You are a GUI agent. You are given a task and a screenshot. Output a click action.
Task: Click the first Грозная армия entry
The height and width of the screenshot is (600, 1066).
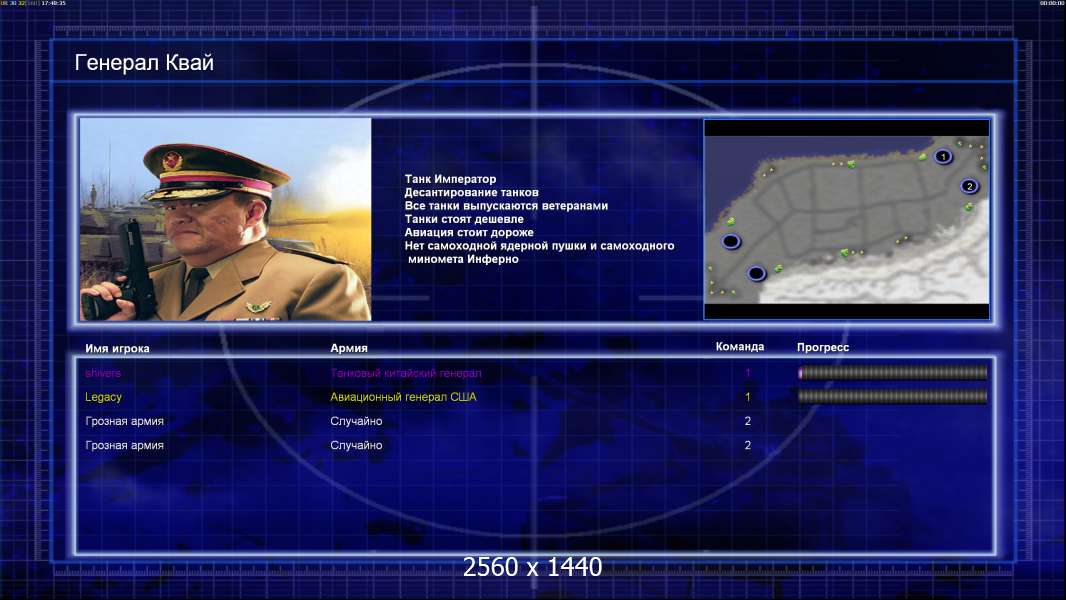tap(124, 421)
